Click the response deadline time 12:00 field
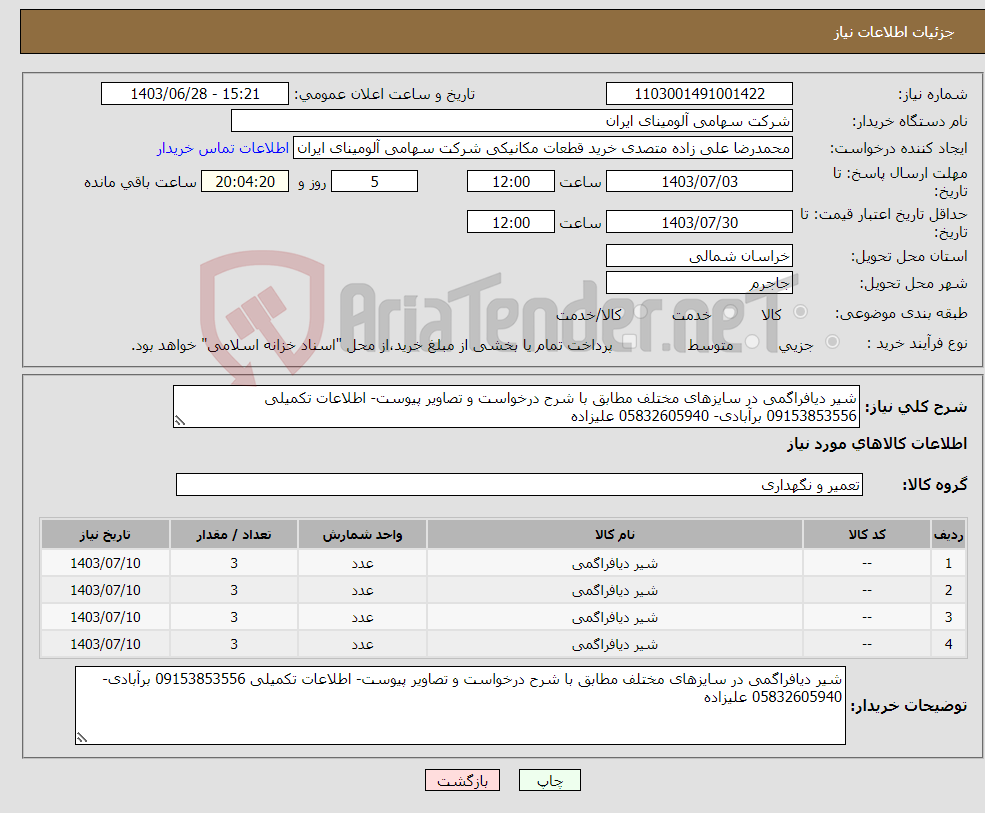Screen dimensions: 985x813 (x=511, y=182)
